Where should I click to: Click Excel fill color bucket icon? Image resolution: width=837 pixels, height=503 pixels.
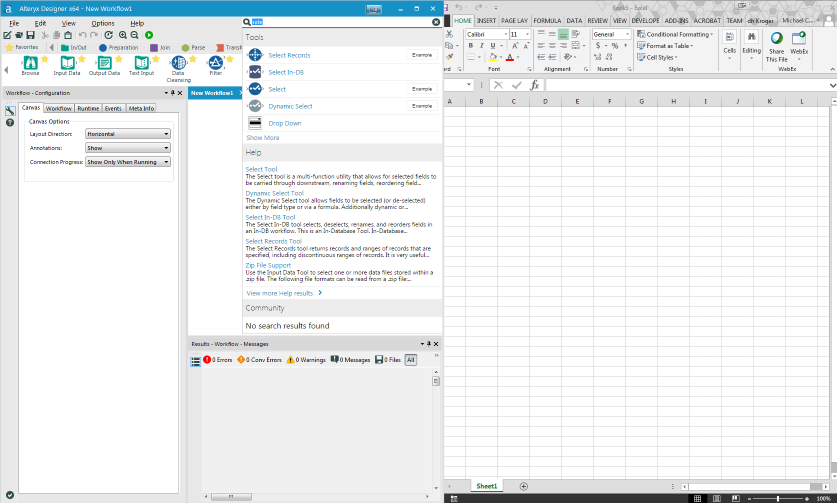pyautogui.click(x=493, y=57)
